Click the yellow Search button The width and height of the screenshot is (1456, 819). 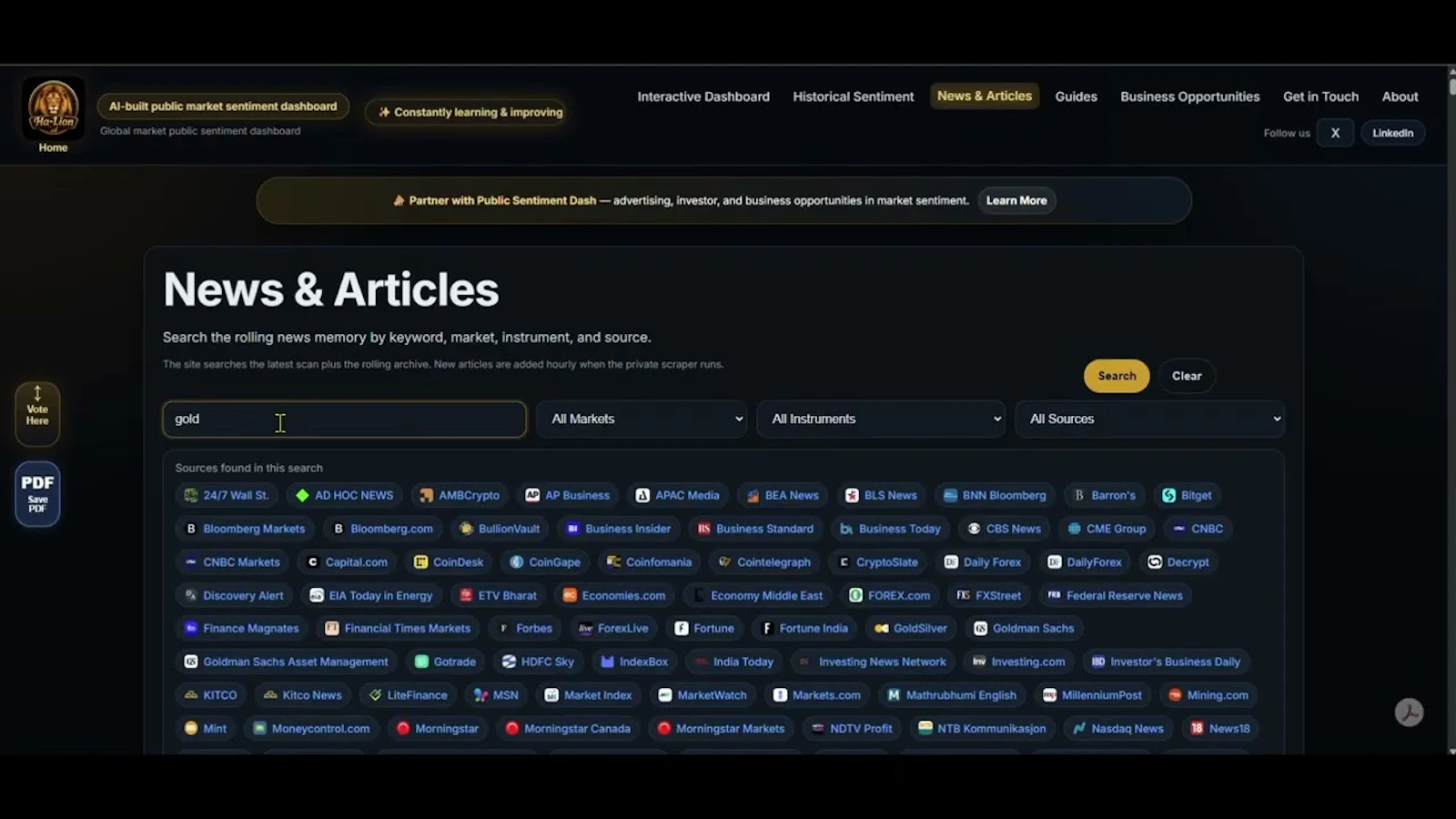click(x=1117, y=376)
